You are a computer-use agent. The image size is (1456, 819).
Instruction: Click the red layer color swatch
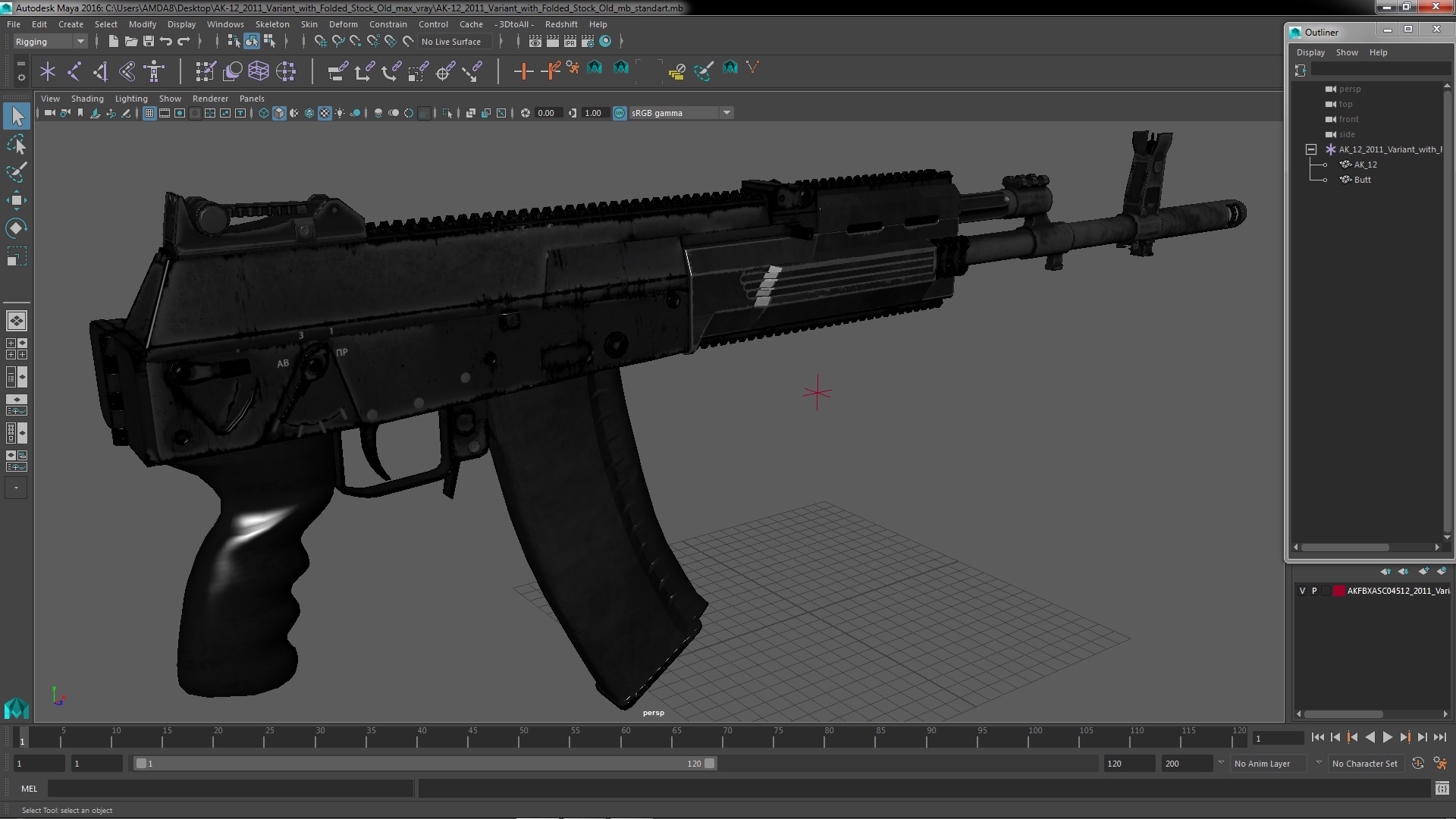[x=1339, y=591]
